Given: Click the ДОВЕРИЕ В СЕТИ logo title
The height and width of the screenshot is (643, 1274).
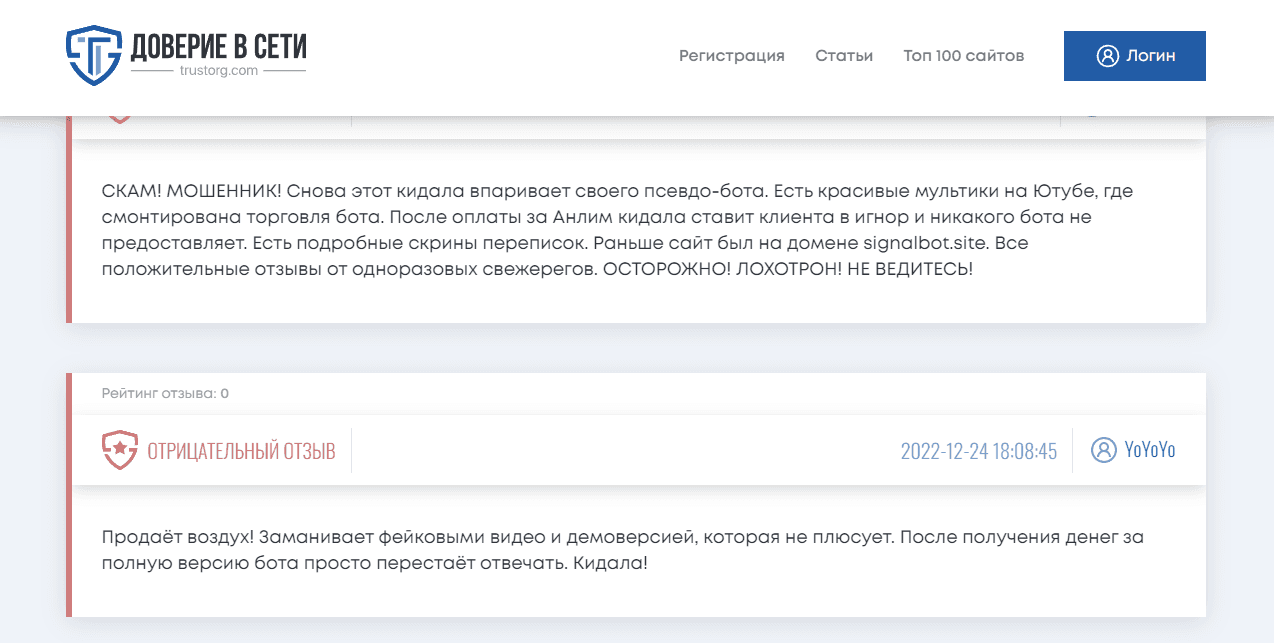Looking at the screenshot, I should pyautogui.click(x=218, y=45).
